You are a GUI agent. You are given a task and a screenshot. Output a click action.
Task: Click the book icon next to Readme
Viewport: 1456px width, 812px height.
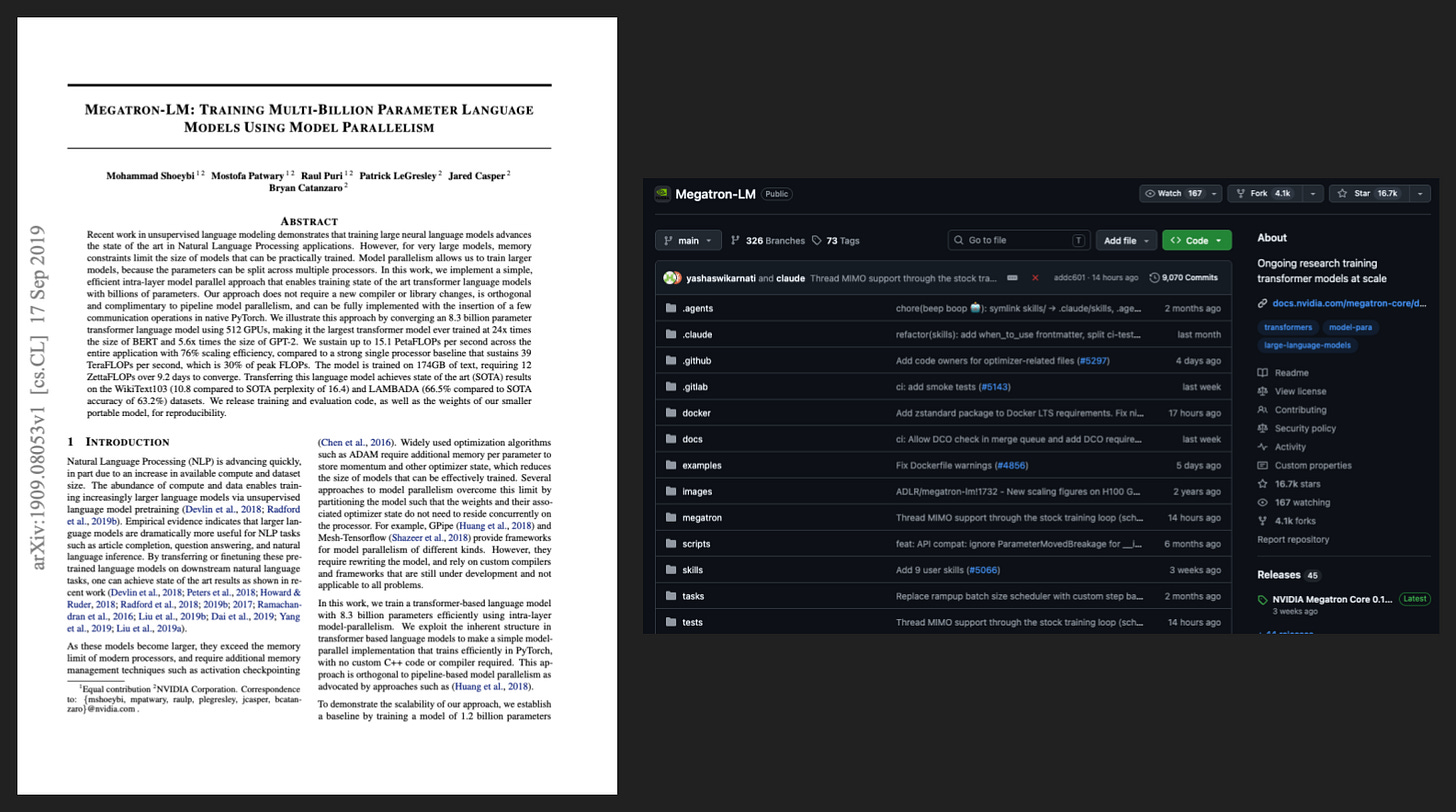(x=1262, y=373)
